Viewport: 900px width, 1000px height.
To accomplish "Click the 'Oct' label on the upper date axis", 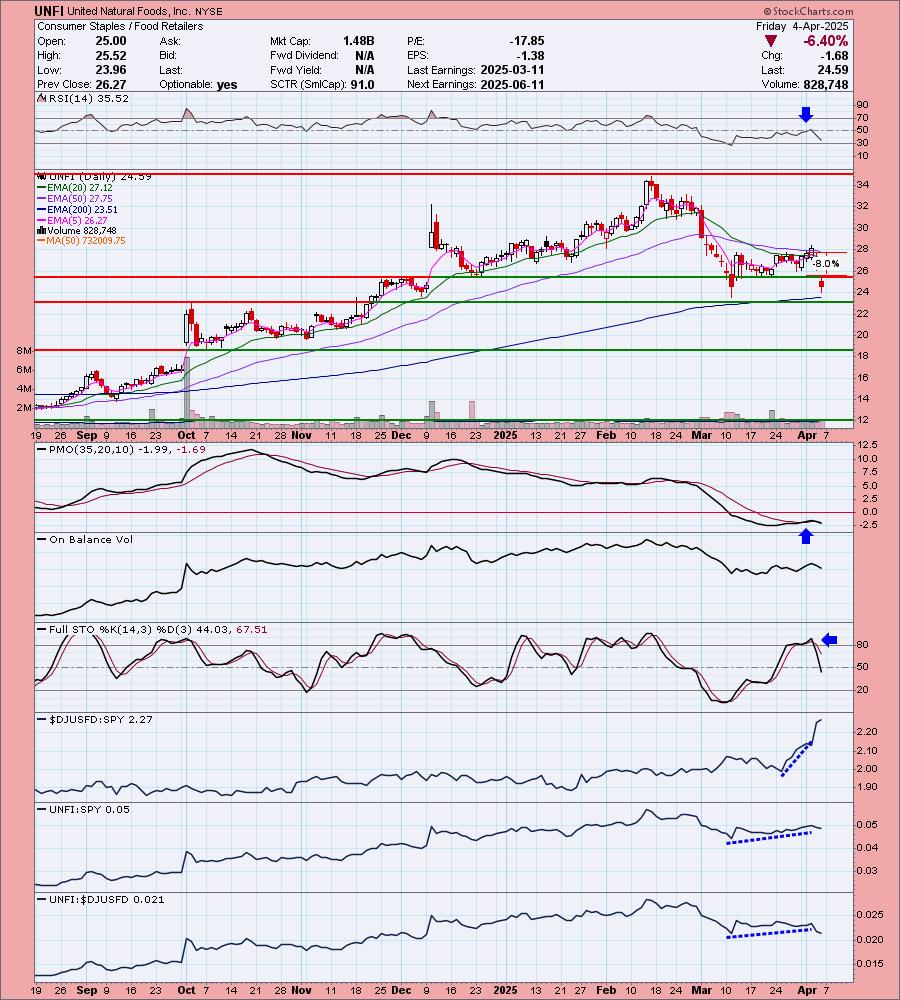I will tap(186, 435).
